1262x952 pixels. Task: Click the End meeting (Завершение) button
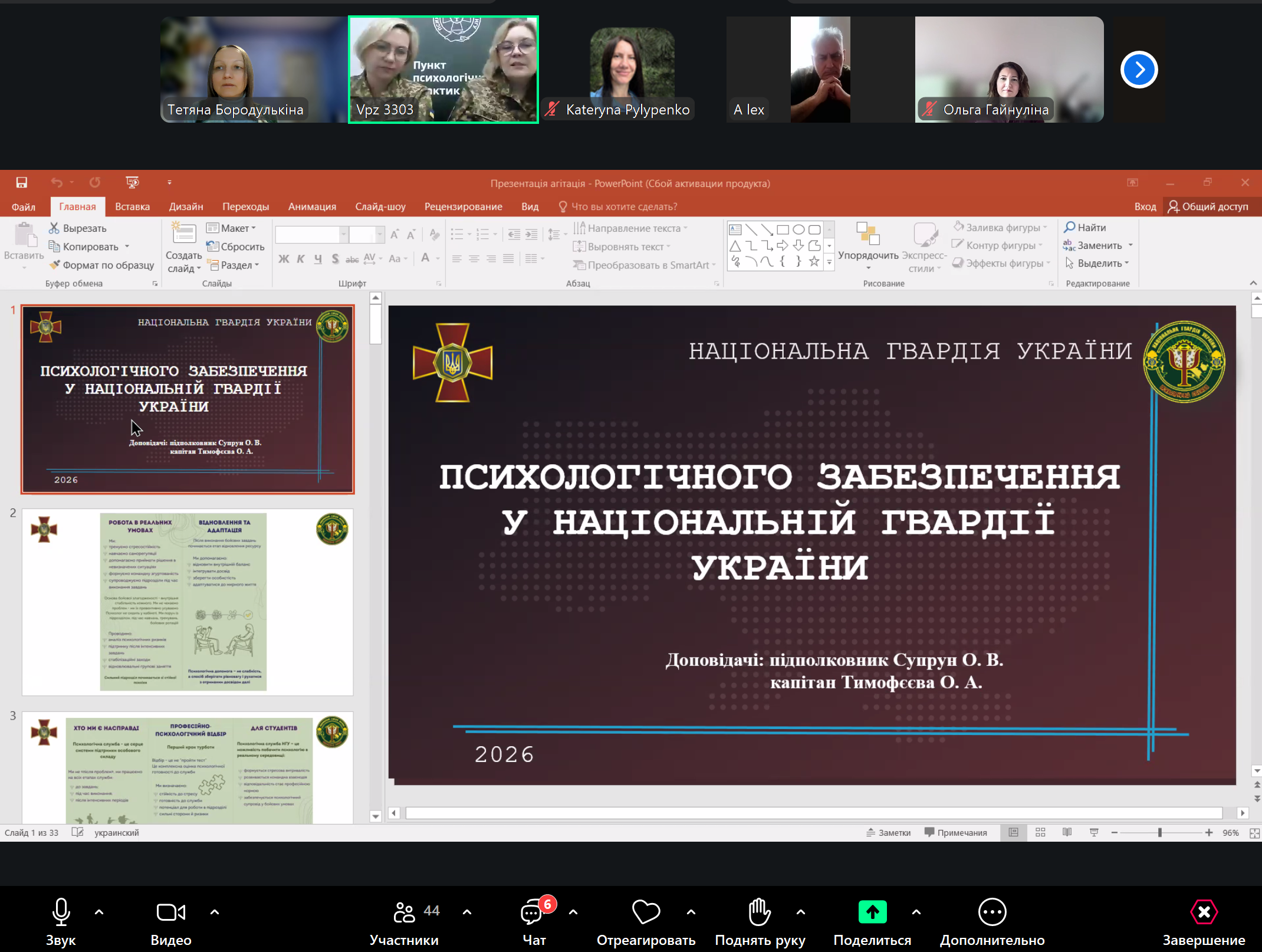pos(1203,912)
